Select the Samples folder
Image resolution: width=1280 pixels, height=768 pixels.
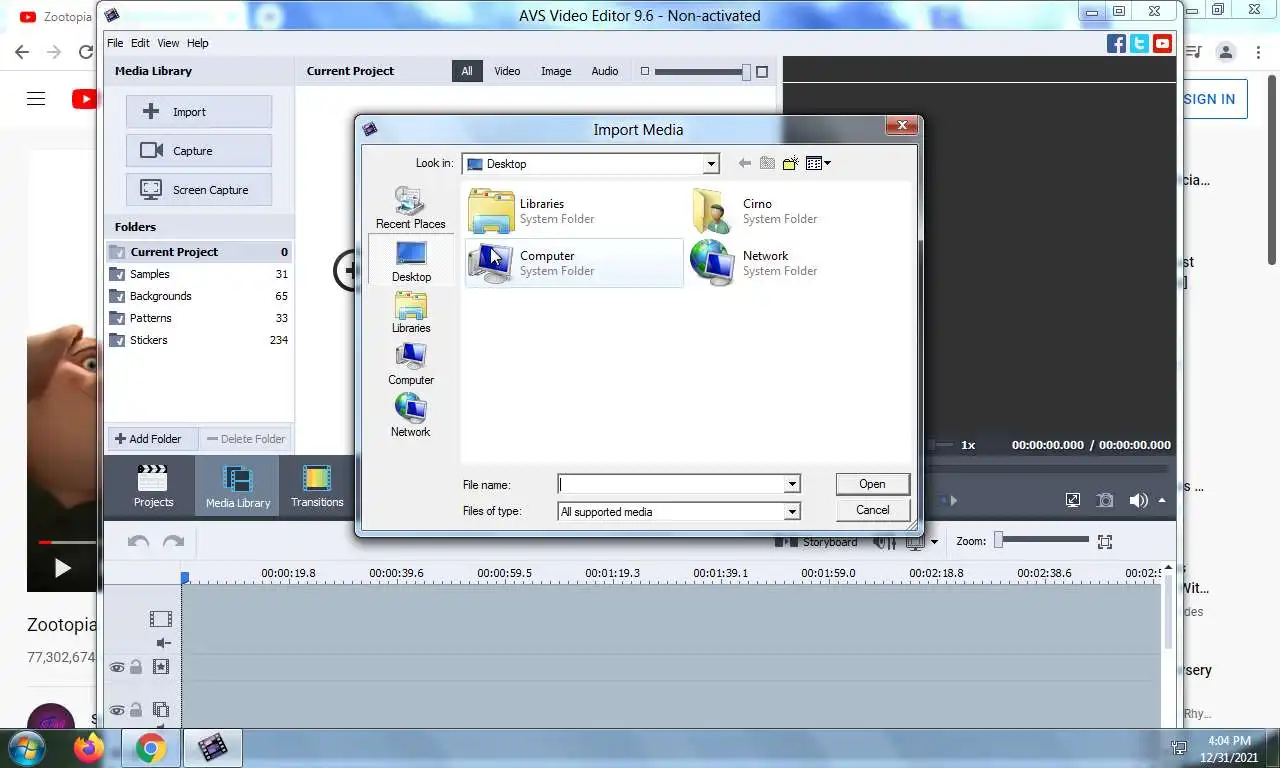pos(199,274)
